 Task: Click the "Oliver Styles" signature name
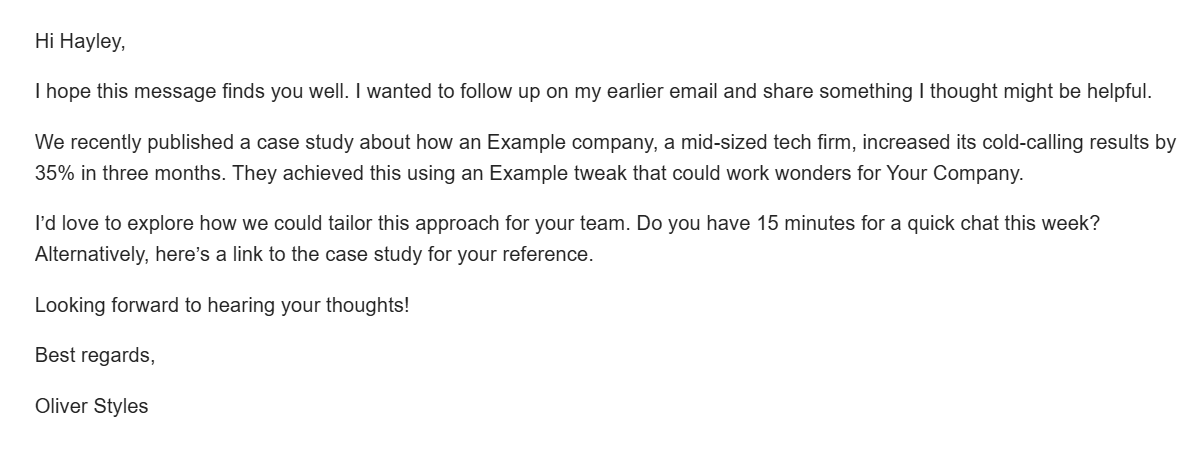[x=92, y=406]
